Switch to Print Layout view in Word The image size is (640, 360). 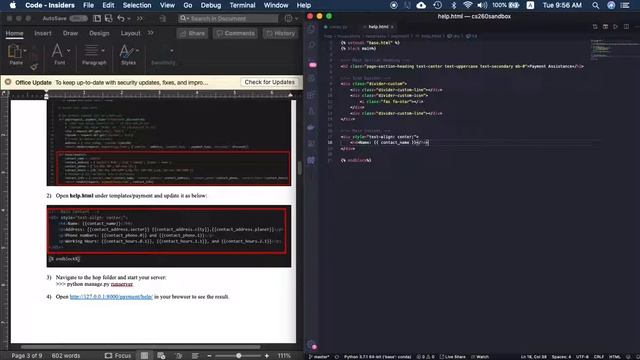click(x=144, y=356)
